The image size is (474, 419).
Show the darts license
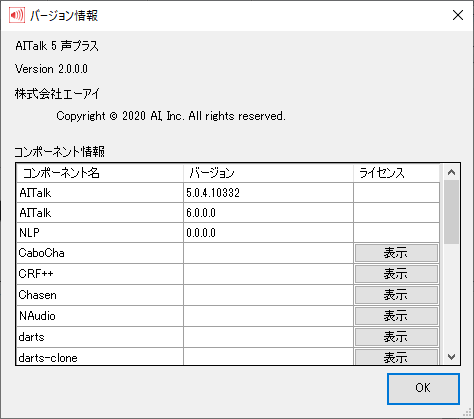click(396, 337)
